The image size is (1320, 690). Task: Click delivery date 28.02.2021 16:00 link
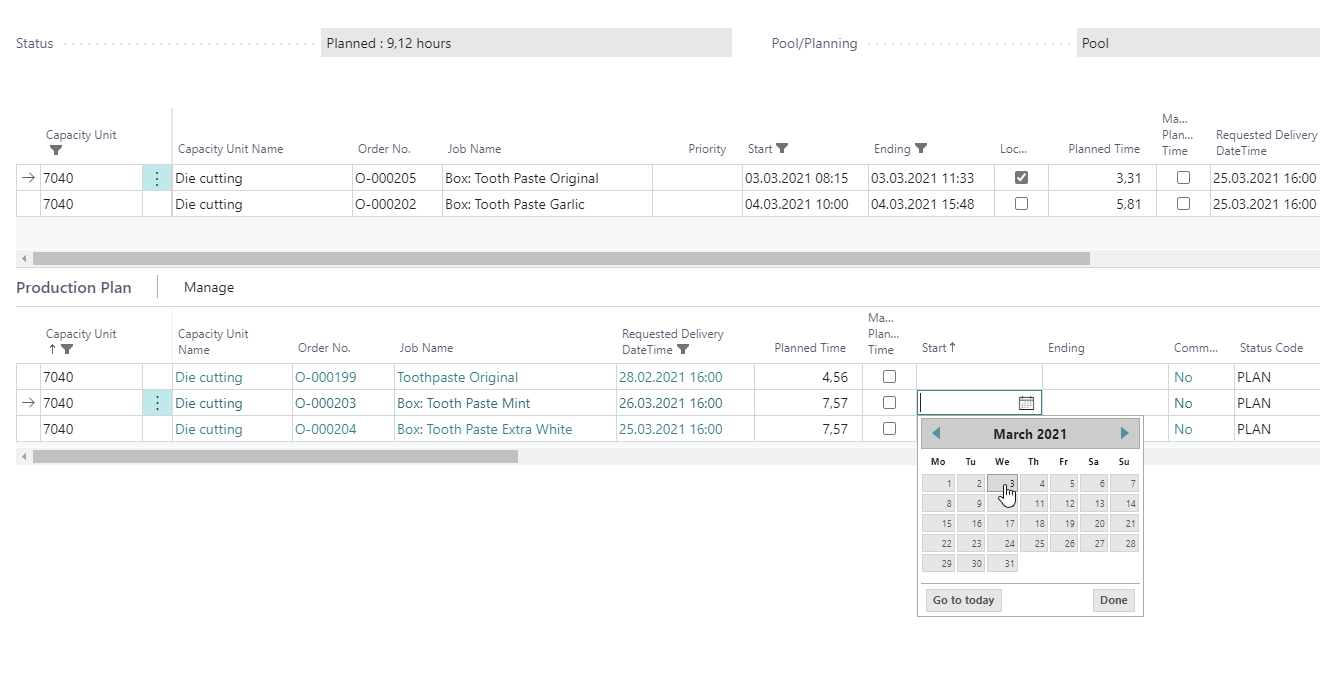[x=670, y=377]
